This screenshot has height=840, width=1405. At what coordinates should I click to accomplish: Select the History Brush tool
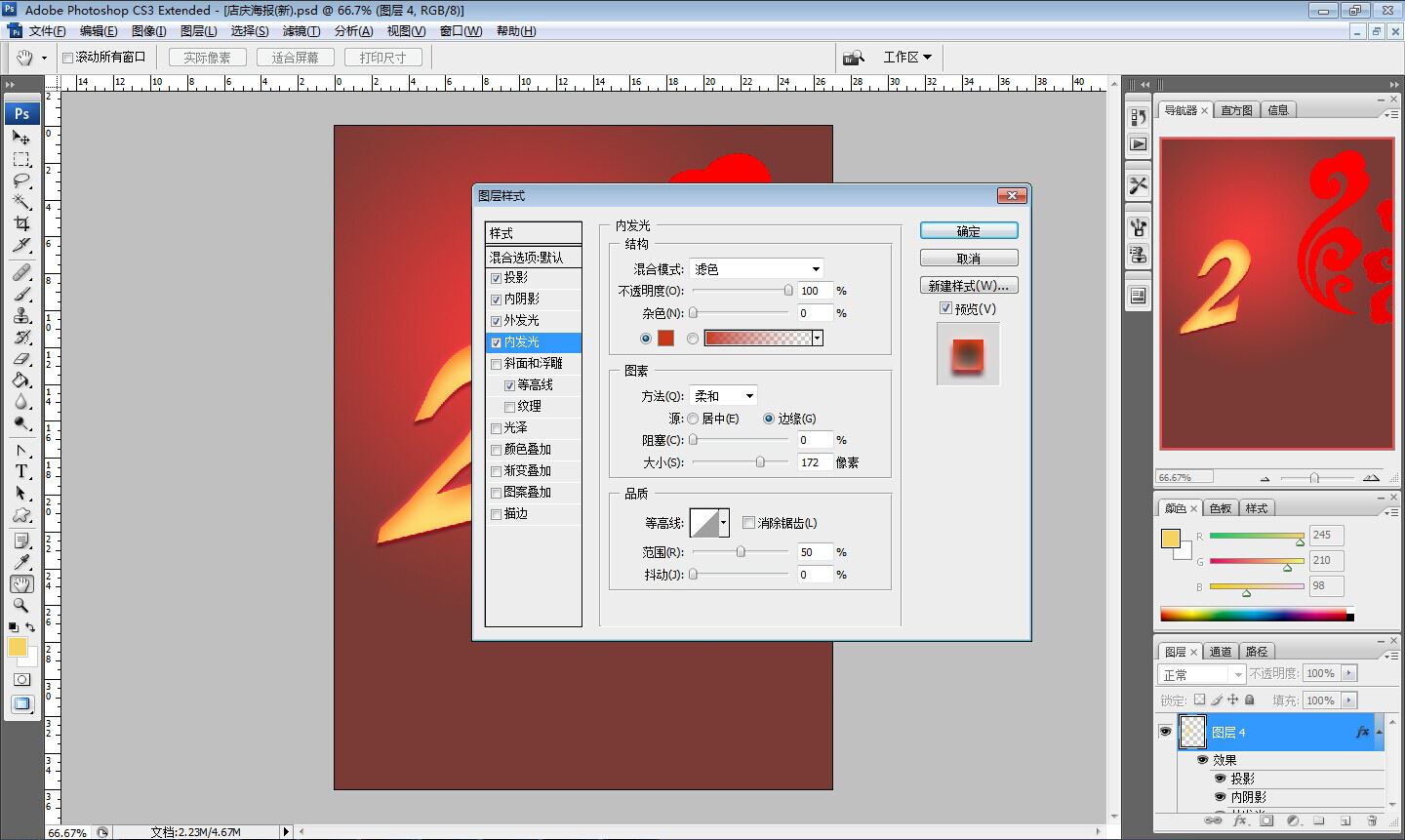pos(21,337)
